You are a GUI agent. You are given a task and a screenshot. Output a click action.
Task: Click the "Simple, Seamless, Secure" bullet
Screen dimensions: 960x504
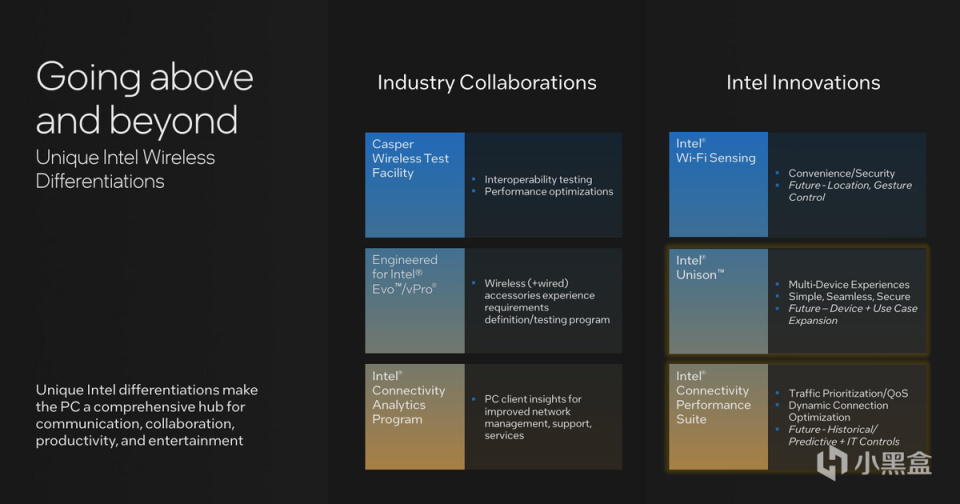tap(849, 296)
